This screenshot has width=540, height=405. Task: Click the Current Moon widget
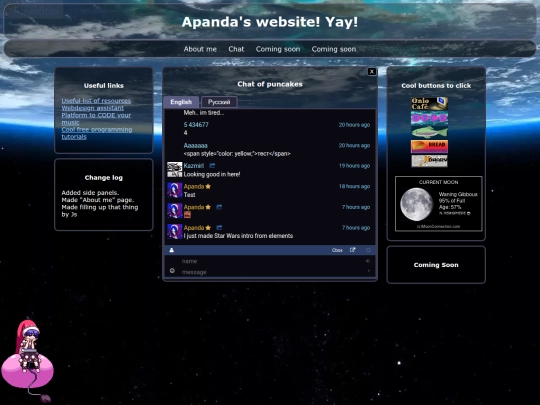click(x=438, y=204)
